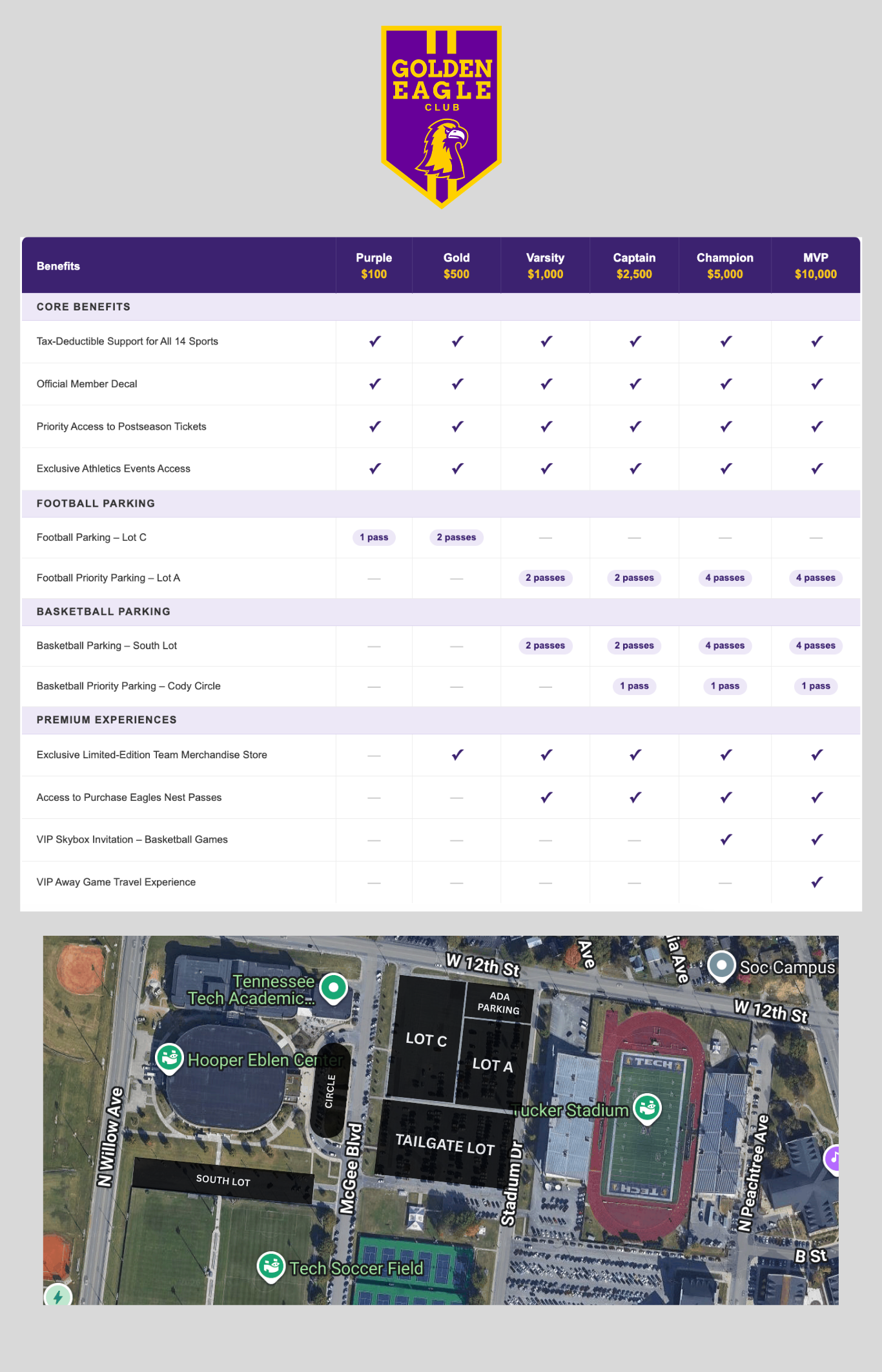
Task: Click 'Football Priority Parking – Lot A' label
Action: coord(108,578)
